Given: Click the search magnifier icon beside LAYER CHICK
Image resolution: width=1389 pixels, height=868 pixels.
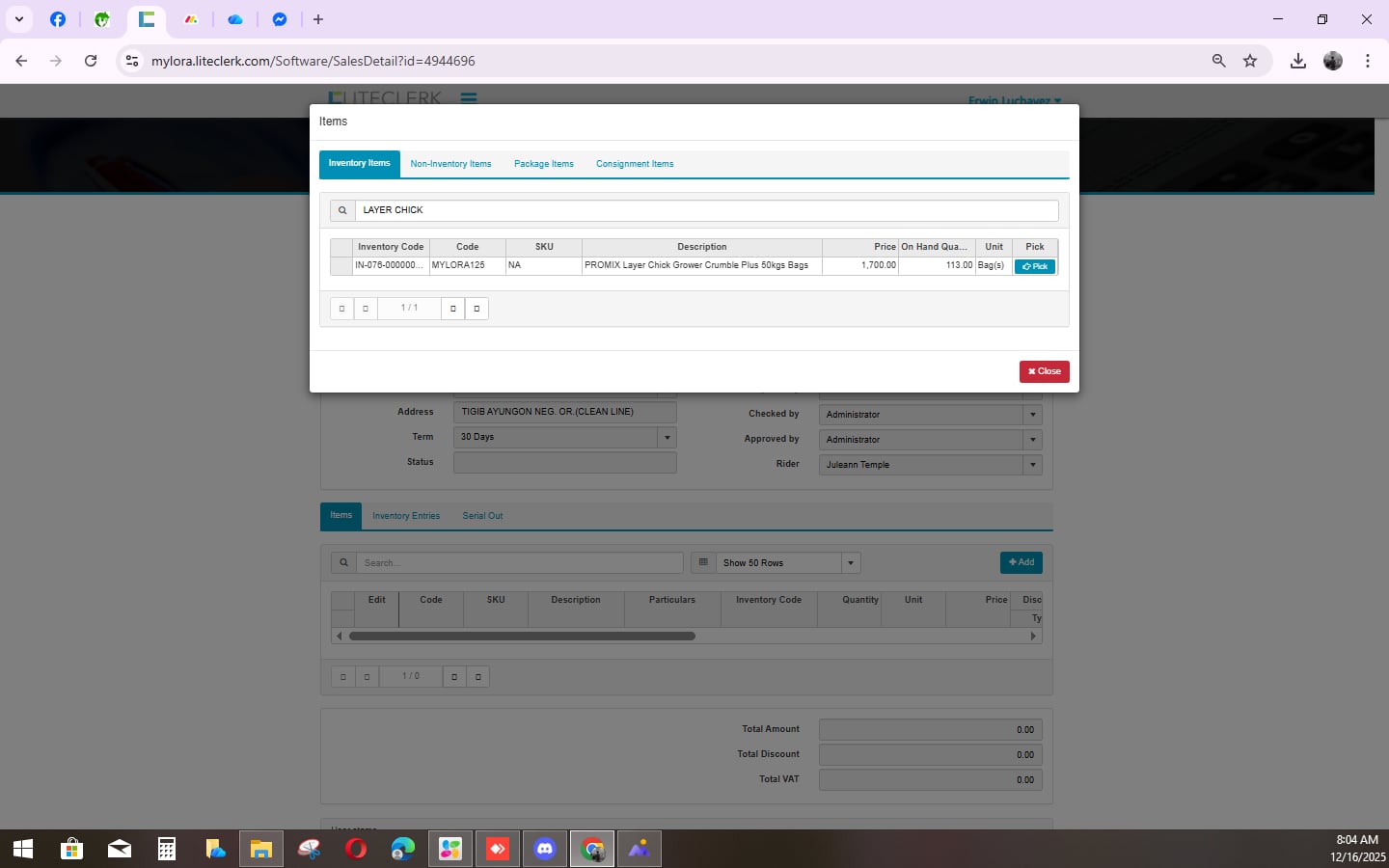Looking at the screenshot, I should pyautogui.click(x=342, y=210).
